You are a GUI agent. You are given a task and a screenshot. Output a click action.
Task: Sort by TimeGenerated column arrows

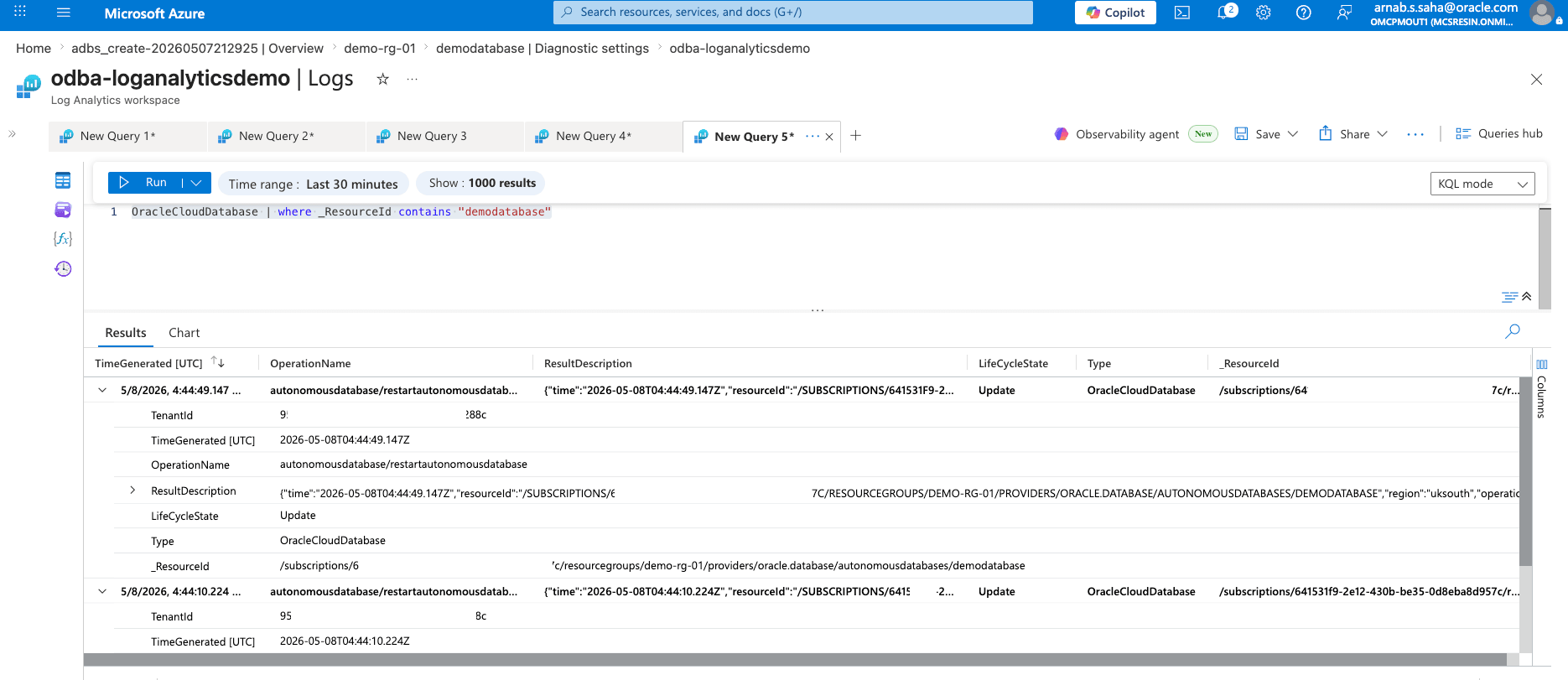click(x=218, y=362)
